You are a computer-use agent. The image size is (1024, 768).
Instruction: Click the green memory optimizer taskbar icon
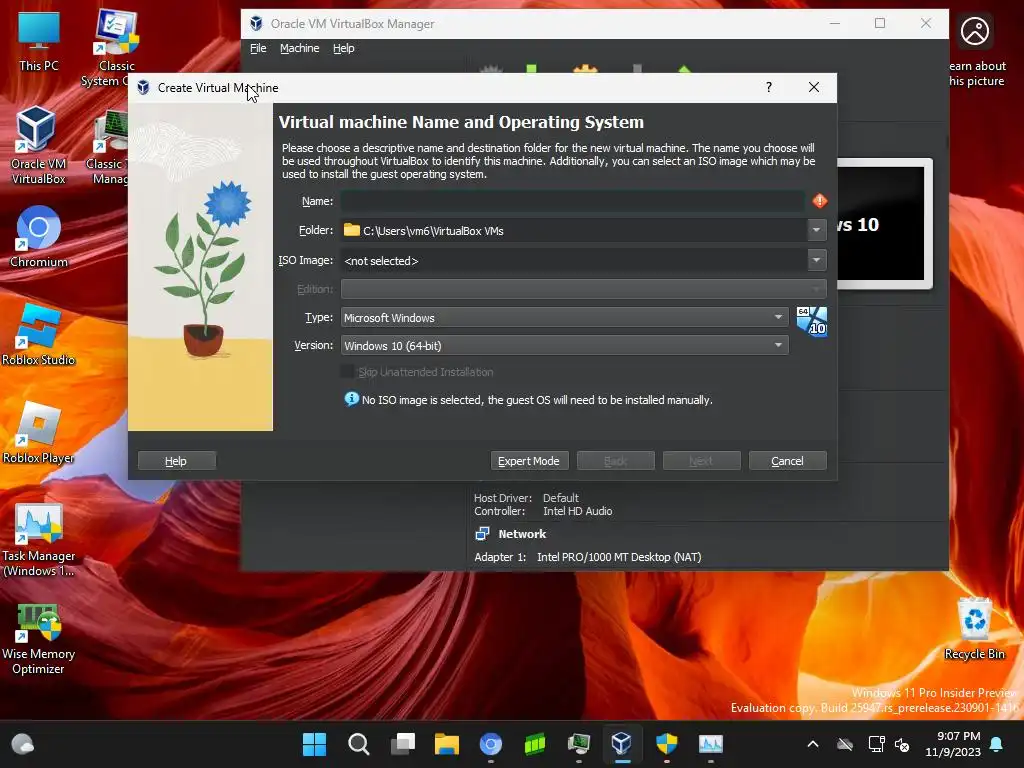(534, 744)
